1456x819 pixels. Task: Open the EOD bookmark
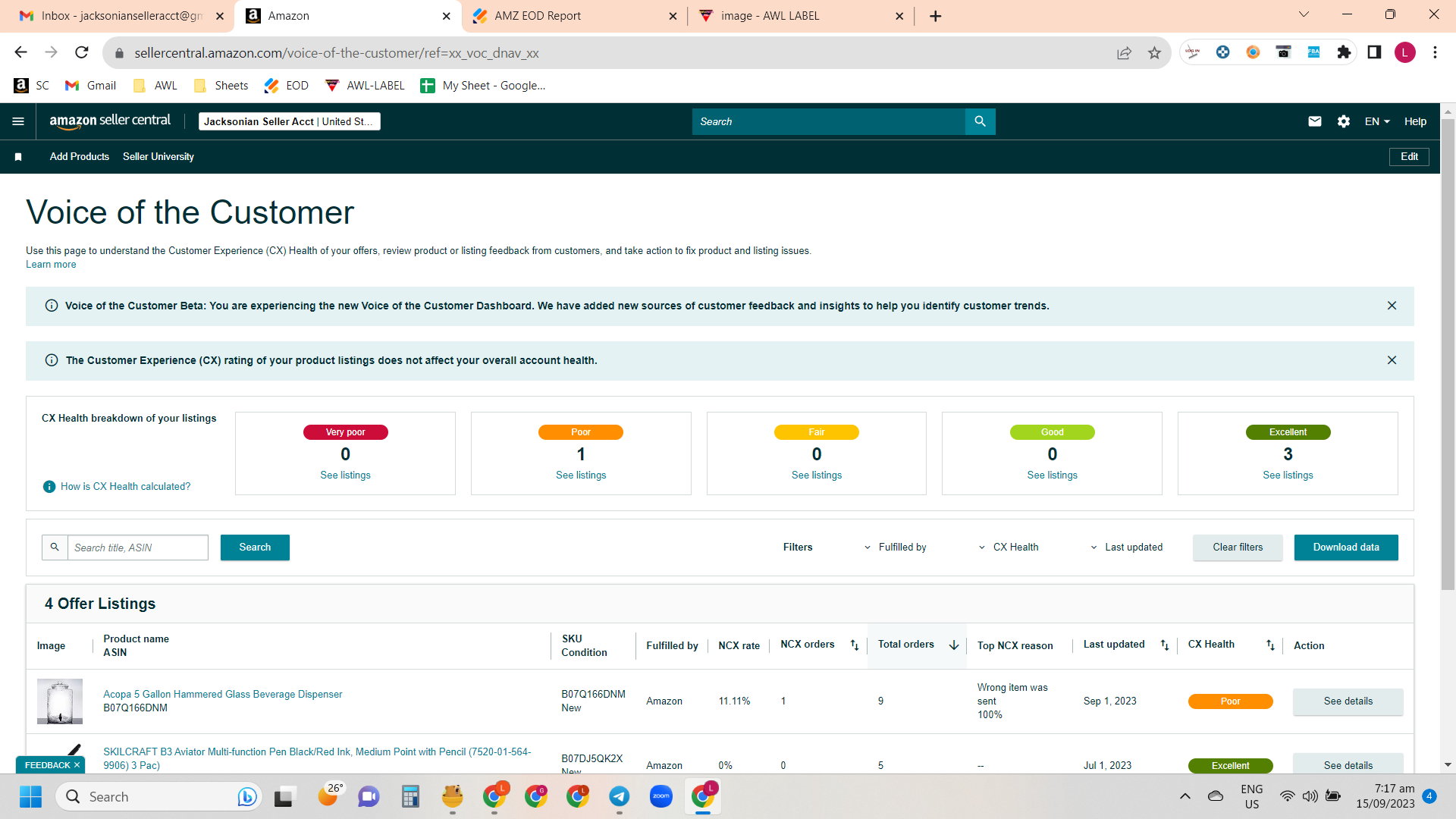pos(286,86)
